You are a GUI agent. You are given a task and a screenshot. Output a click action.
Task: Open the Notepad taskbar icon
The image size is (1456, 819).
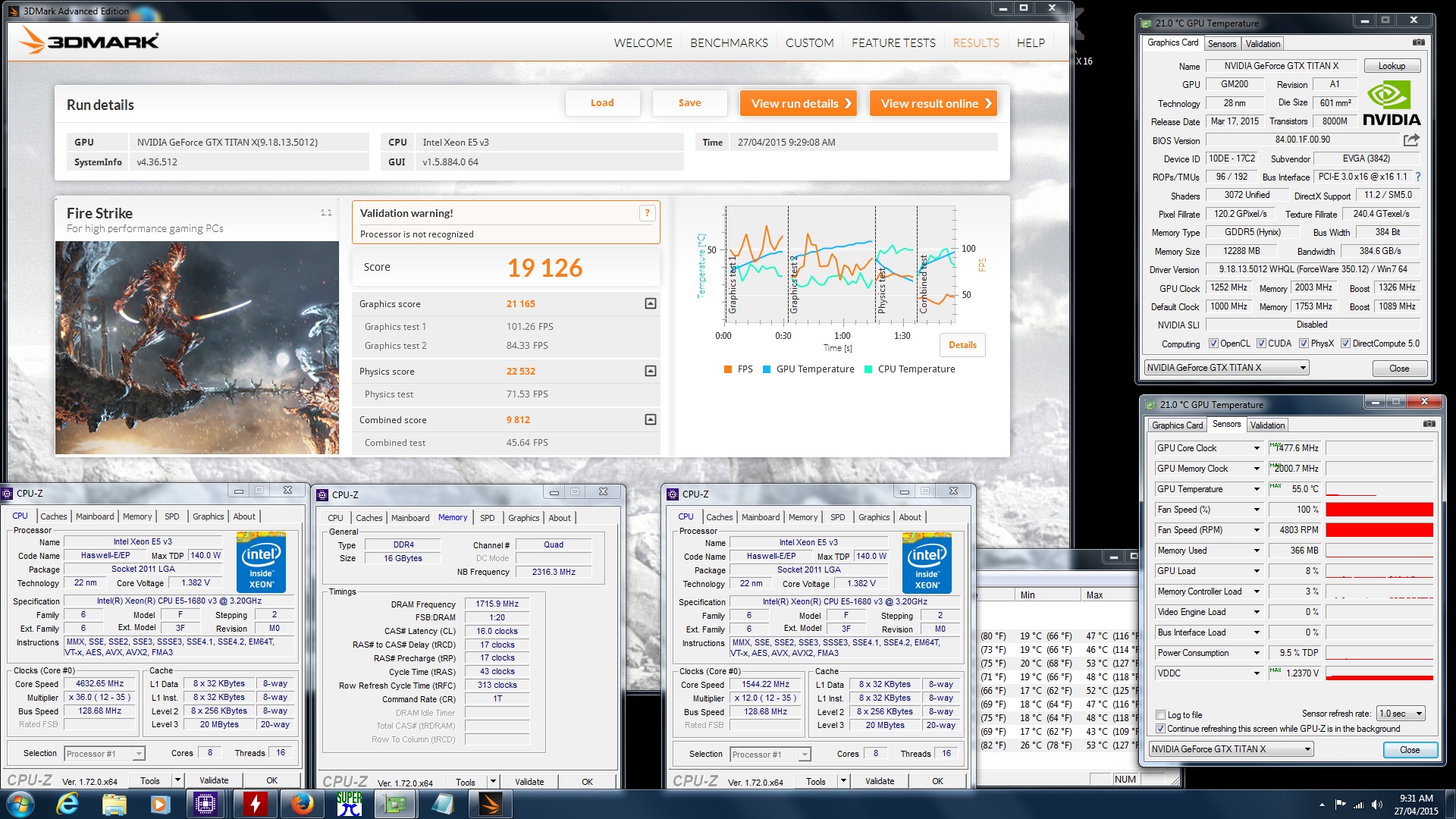[442, 804]
